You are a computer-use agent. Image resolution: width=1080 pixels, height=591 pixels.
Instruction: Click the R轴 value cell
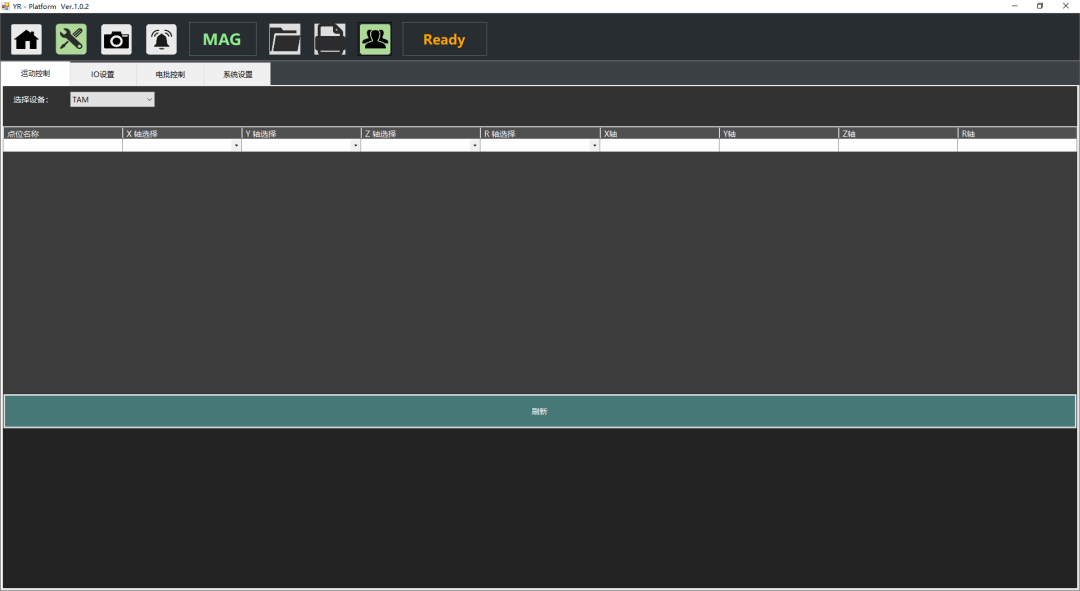tap(1017, 145)
